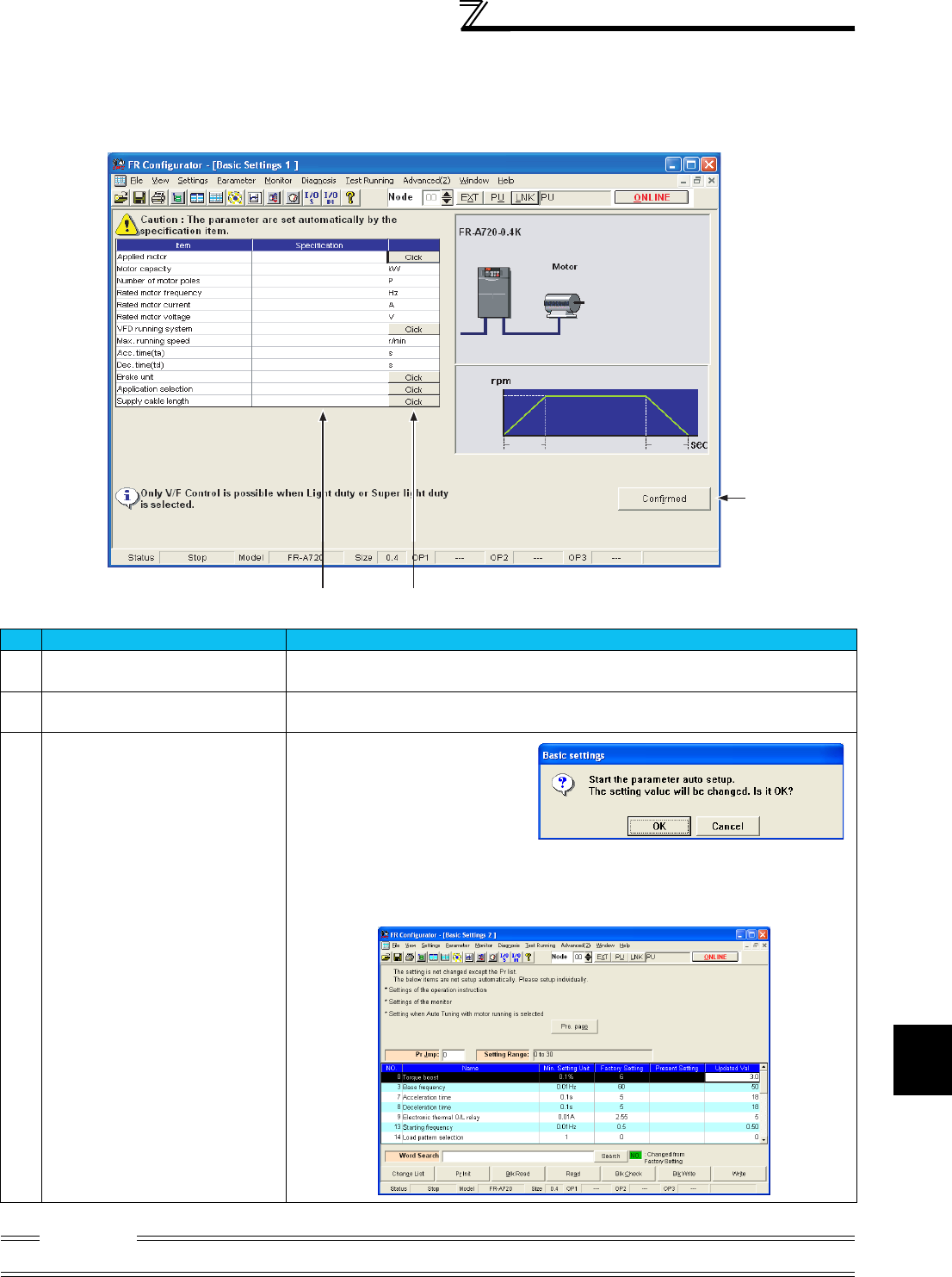Click the Write button in Basic Settings 2
This screenshot has width=952, height=1277.
pyautogui.click(x=739, y=1174)
